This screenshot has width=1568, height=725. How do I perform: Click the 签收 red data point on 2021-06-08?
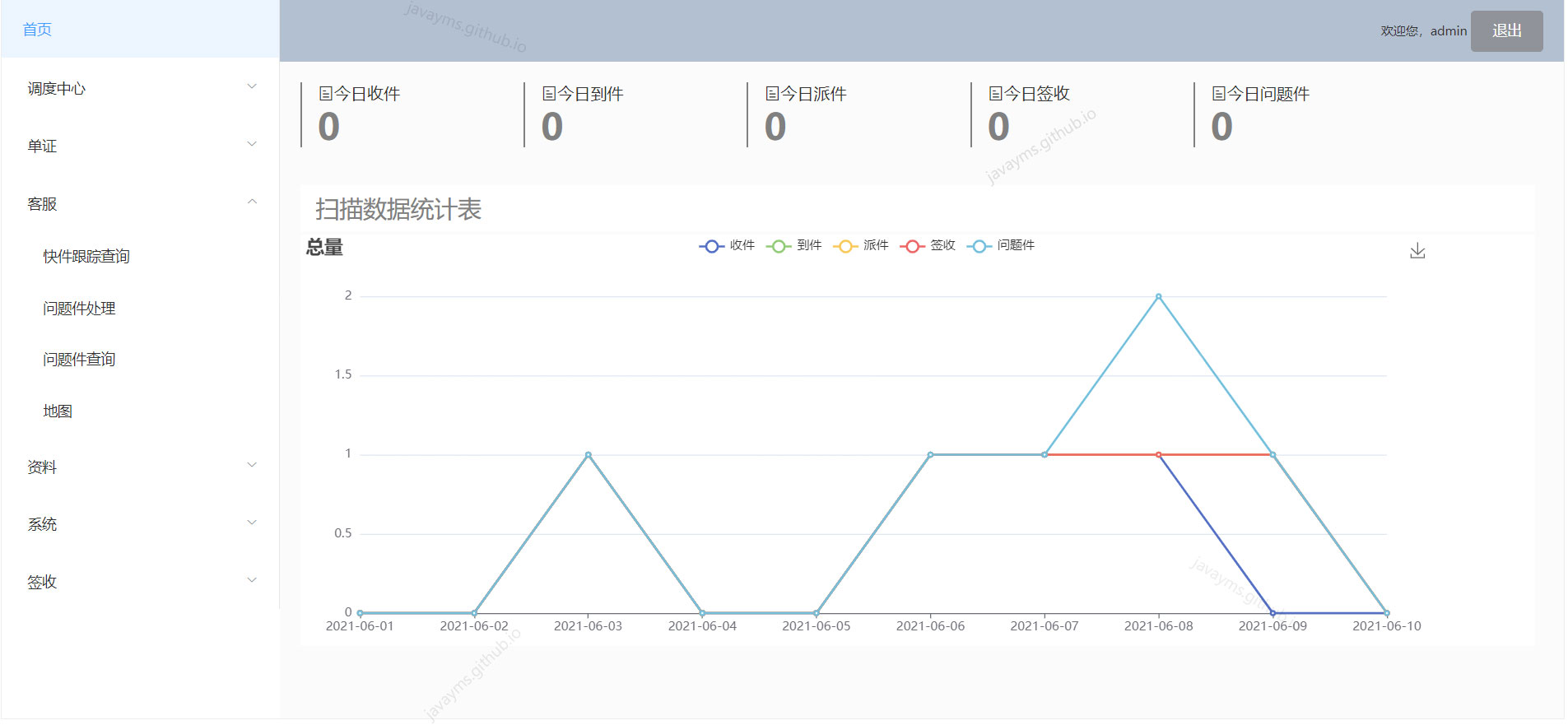1158,454
